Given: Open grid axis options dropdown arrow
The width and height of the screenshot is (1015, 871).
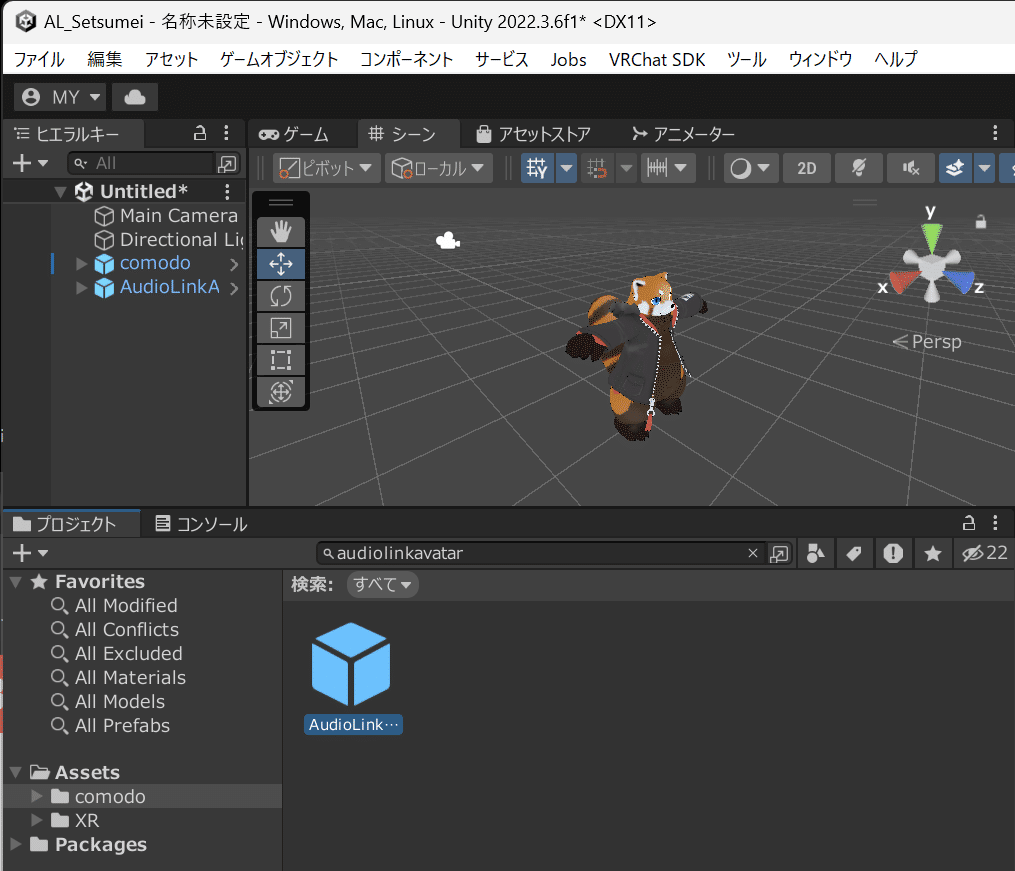Looking at the screenshot, I should point(566,168).
